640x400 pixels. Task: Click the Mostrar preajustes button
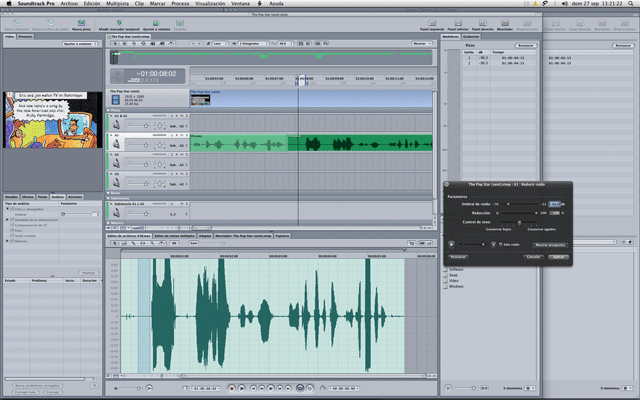tap(548, 243)
